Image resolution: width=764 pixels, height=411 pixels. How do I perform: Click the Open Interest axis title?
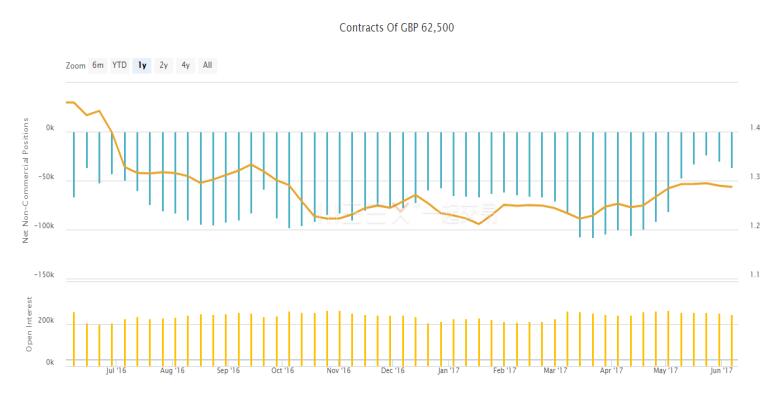(x=30, y=323)
